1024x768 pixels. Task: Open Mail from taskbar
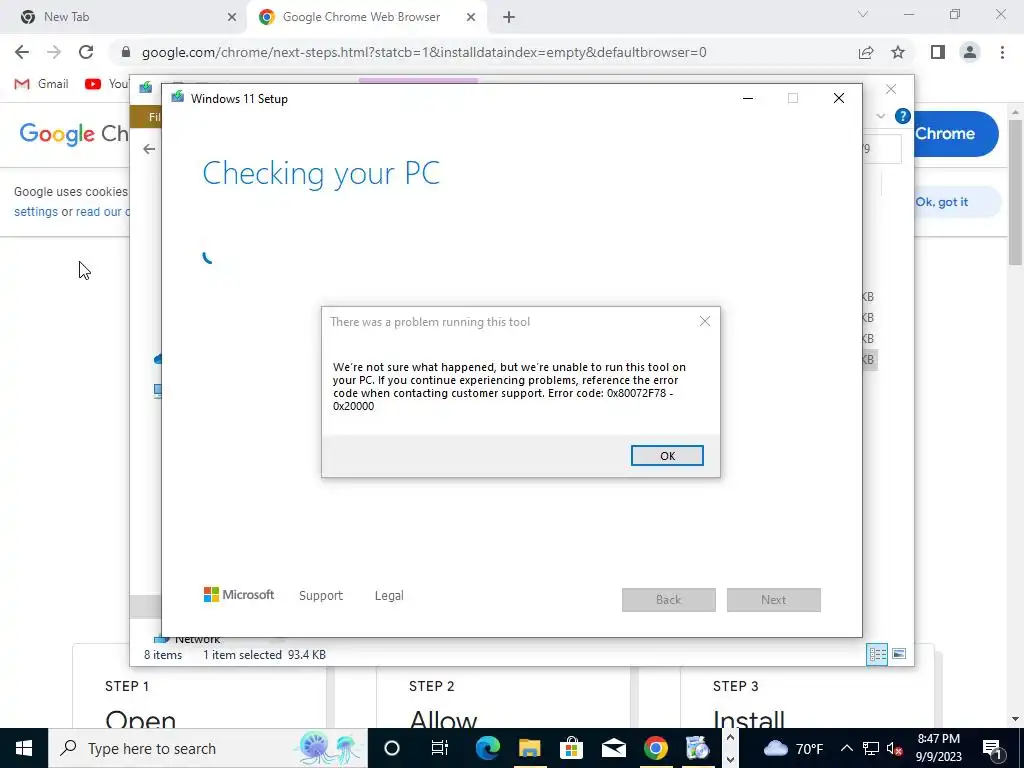coord(614,748)
